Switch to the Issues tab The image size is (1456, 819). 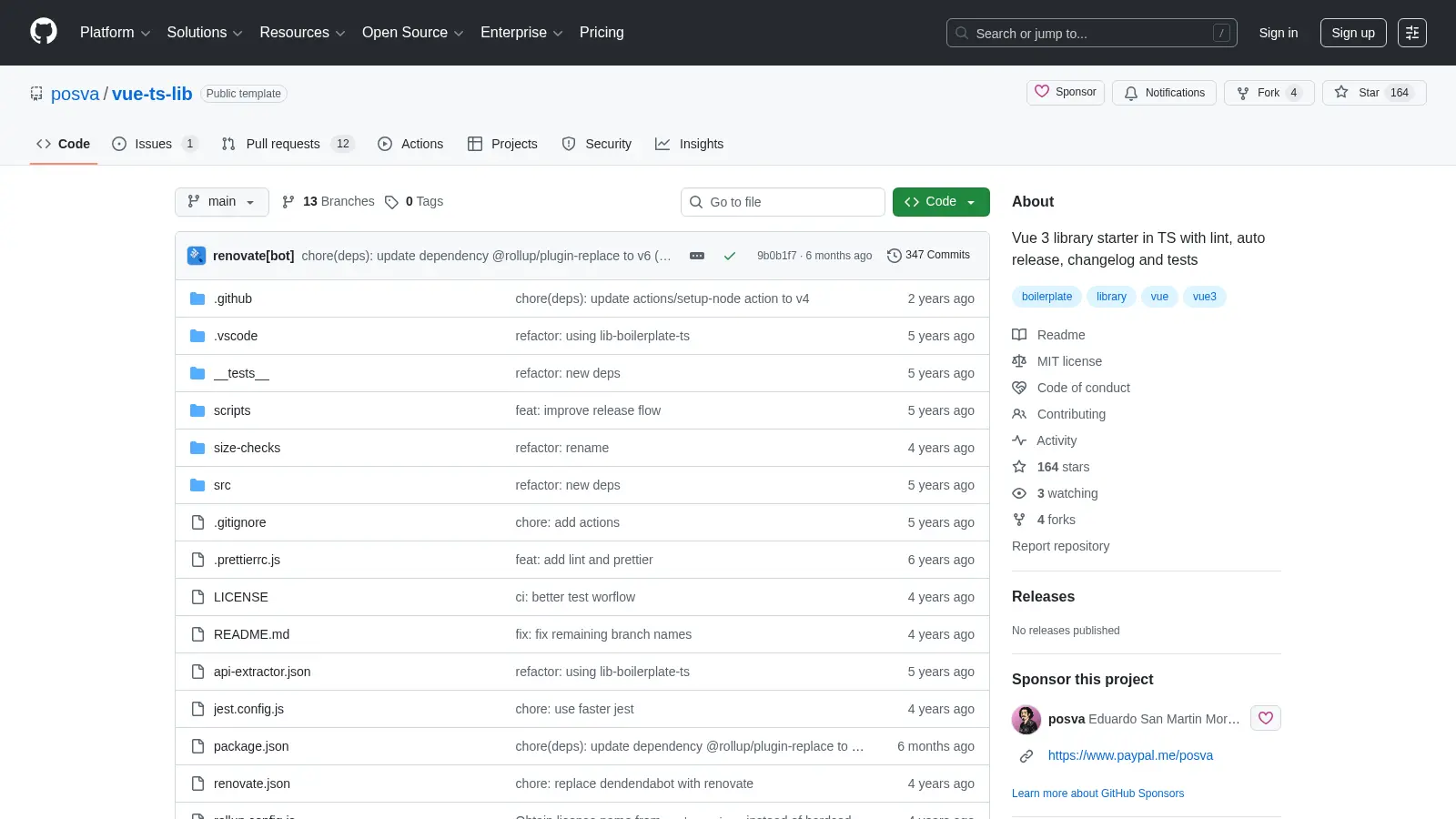click(x=154, y=144)
